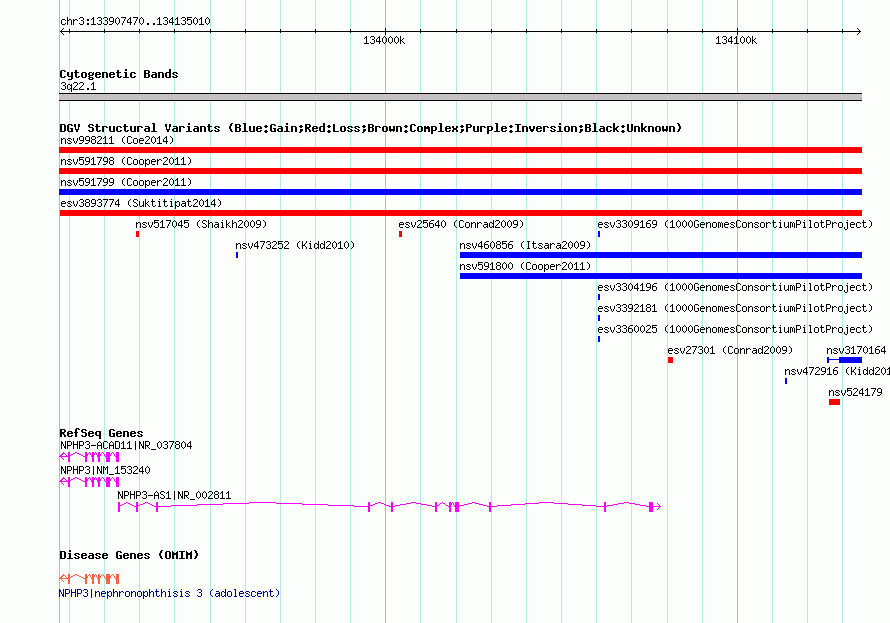
Task: Select the esv3360025 blue marker
Action: (x=599, y=339)
